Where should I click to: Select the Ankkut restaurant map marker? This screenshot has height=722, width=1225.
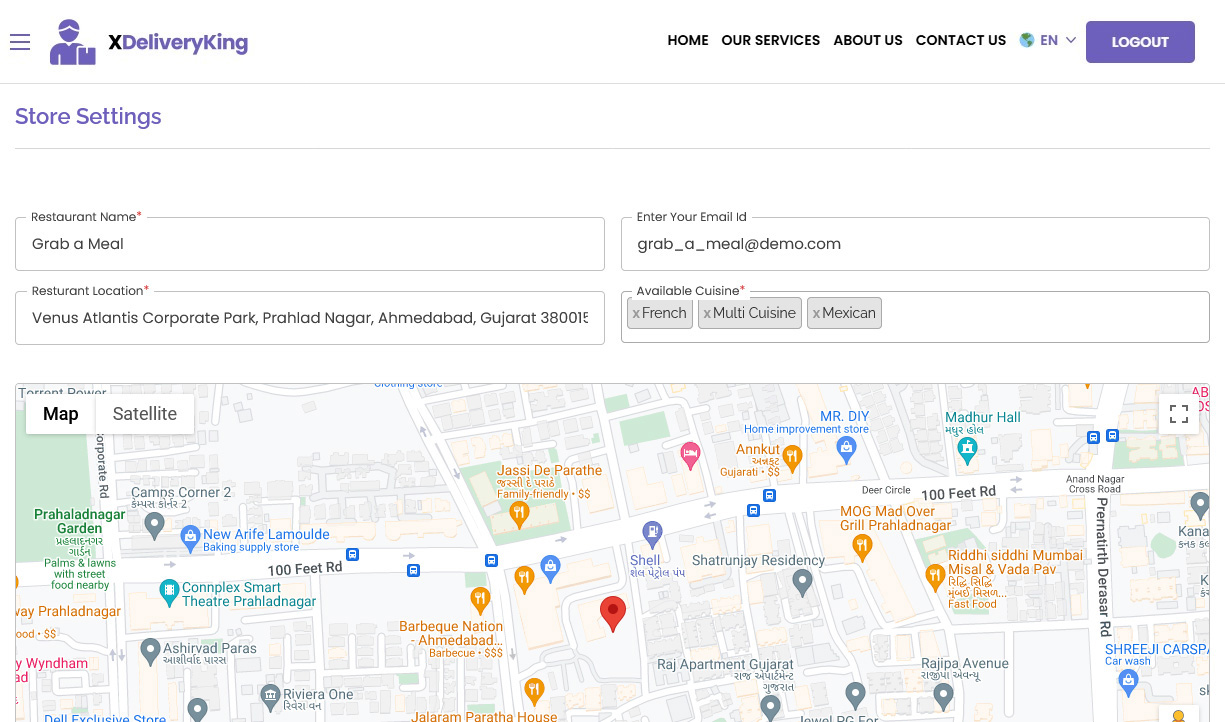[x=793, y=458]
